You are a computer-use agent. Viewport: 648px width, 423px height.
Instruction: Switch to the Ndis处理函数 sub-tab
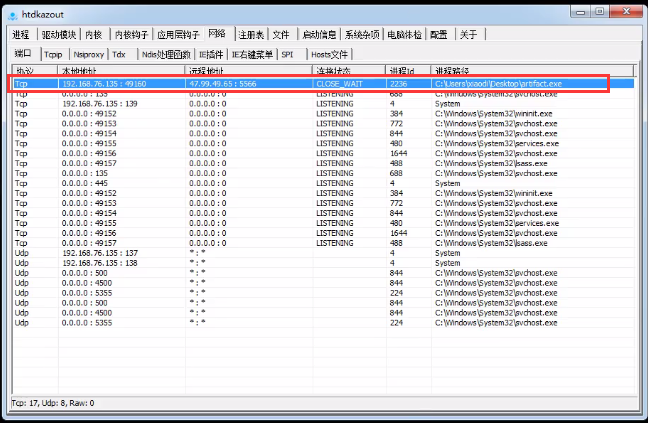pos(165,54)
